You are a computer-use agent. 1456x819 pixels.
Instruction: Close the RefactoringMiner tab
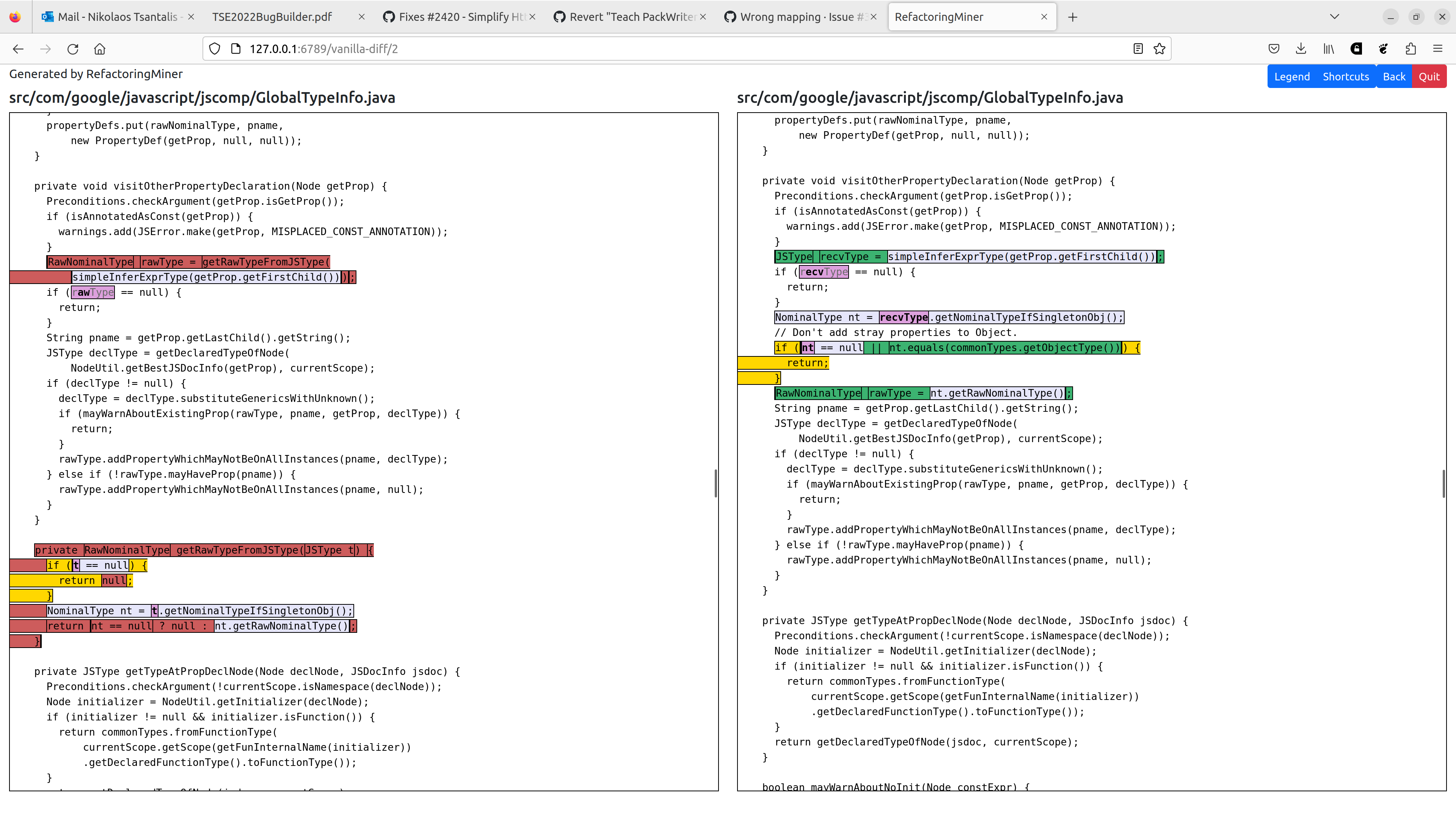click(1044, 17)
